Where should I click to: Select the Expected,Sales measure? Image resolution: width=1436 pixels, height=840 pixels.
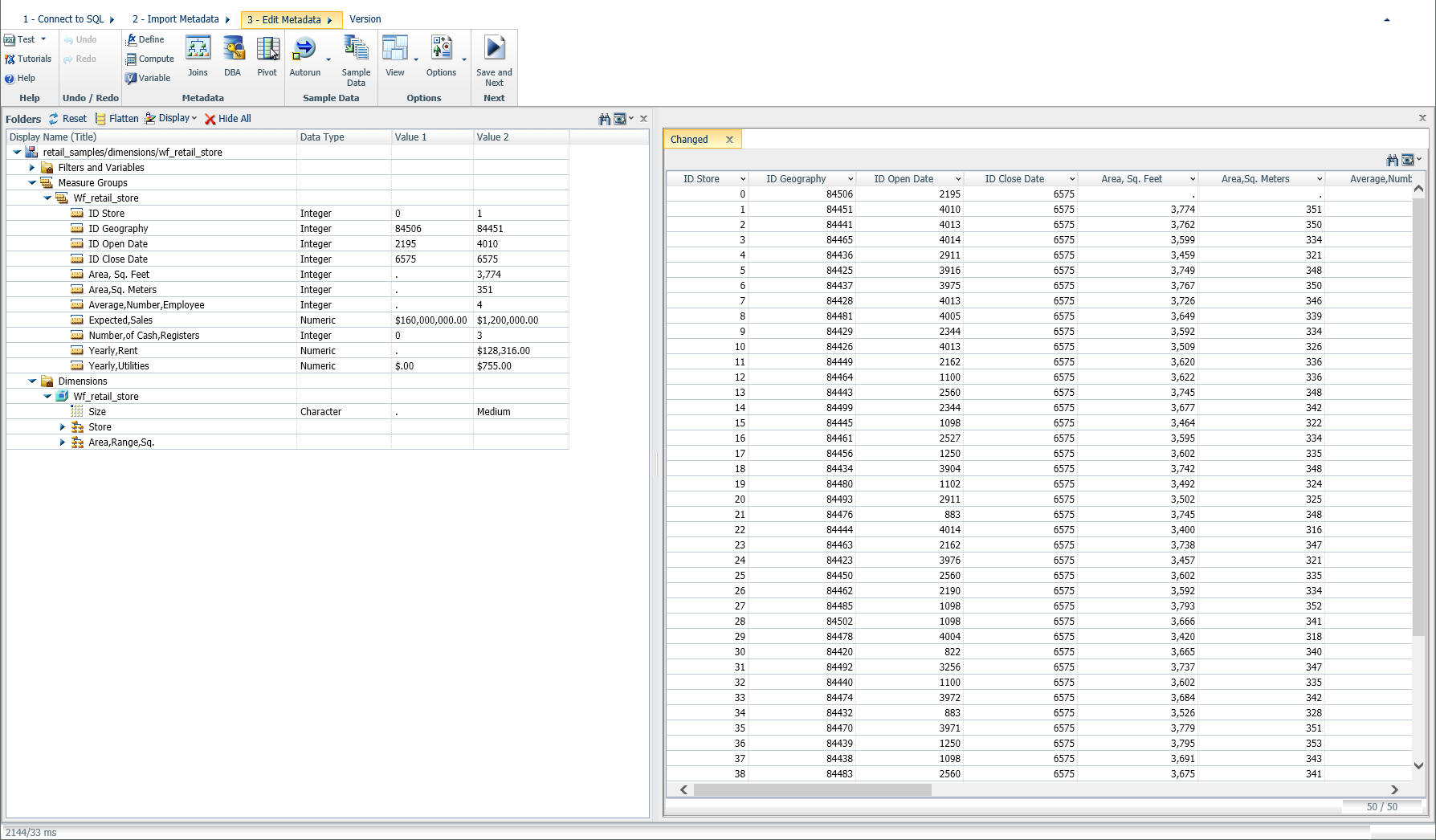[x=120, y=320]
